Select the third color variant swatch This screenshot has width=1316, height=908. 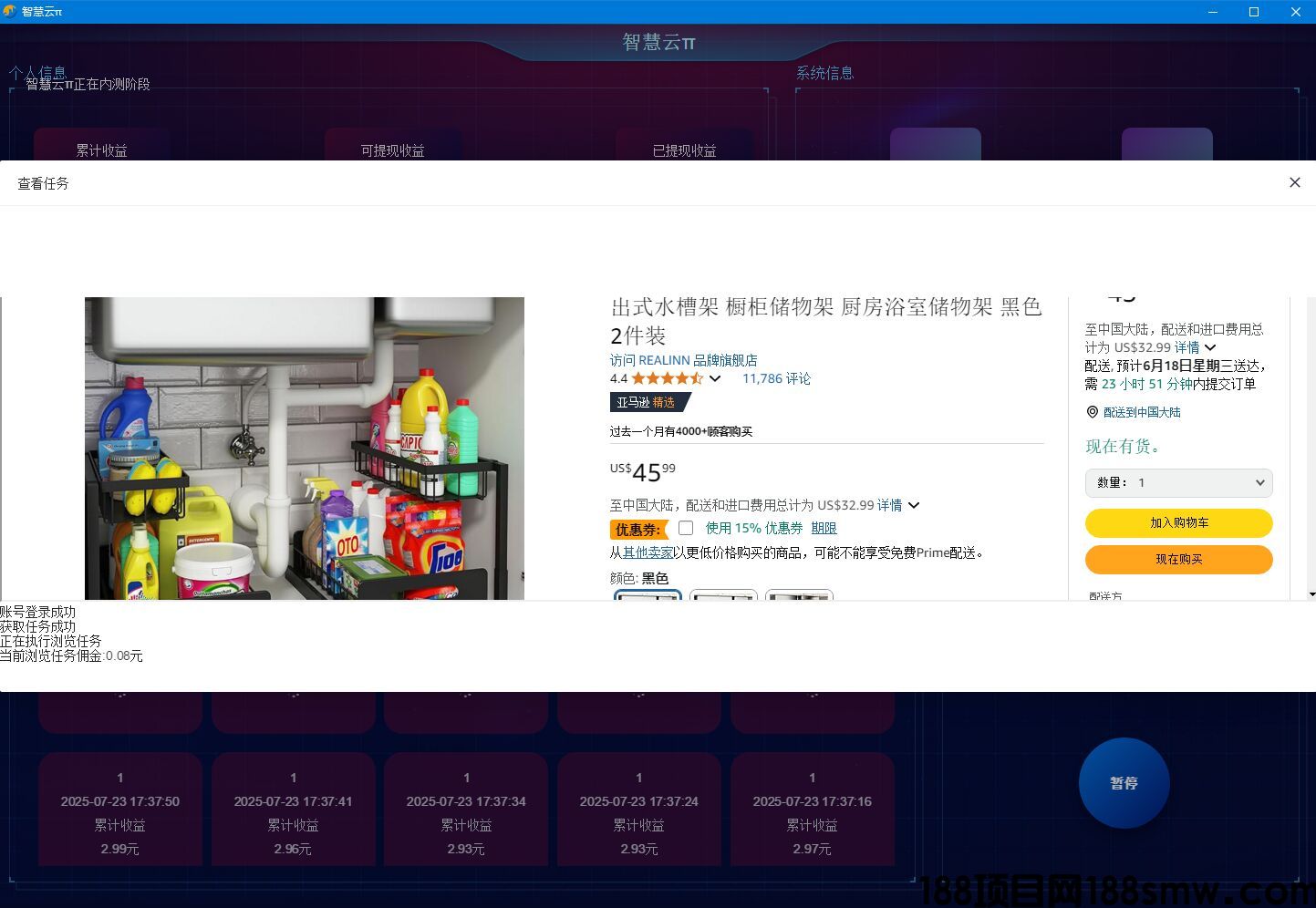(799, 595)
